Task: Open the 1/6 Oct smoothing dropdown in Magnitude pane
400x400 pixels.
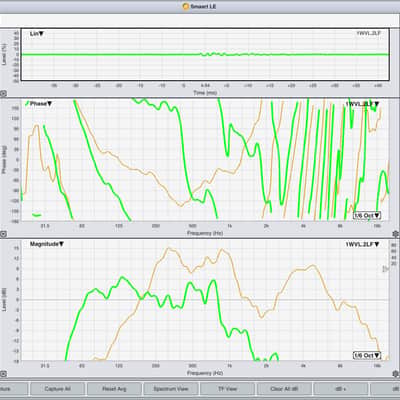Action: [x=367, y=356]
